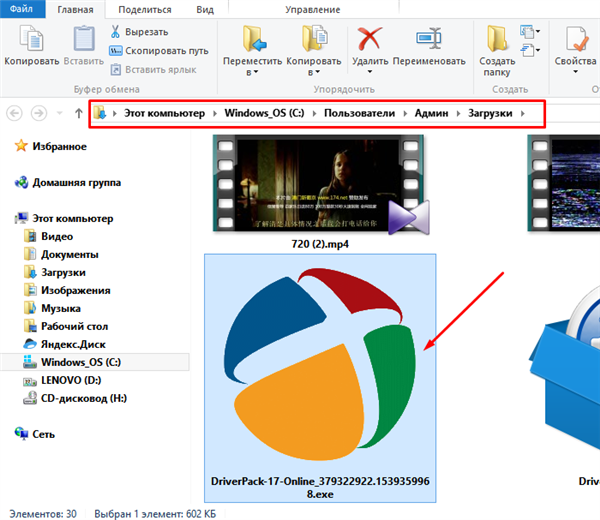The height and width of the screenshot is (520, 600).
Task: Open the Управление ribbon tab
Action: point(313,10)
